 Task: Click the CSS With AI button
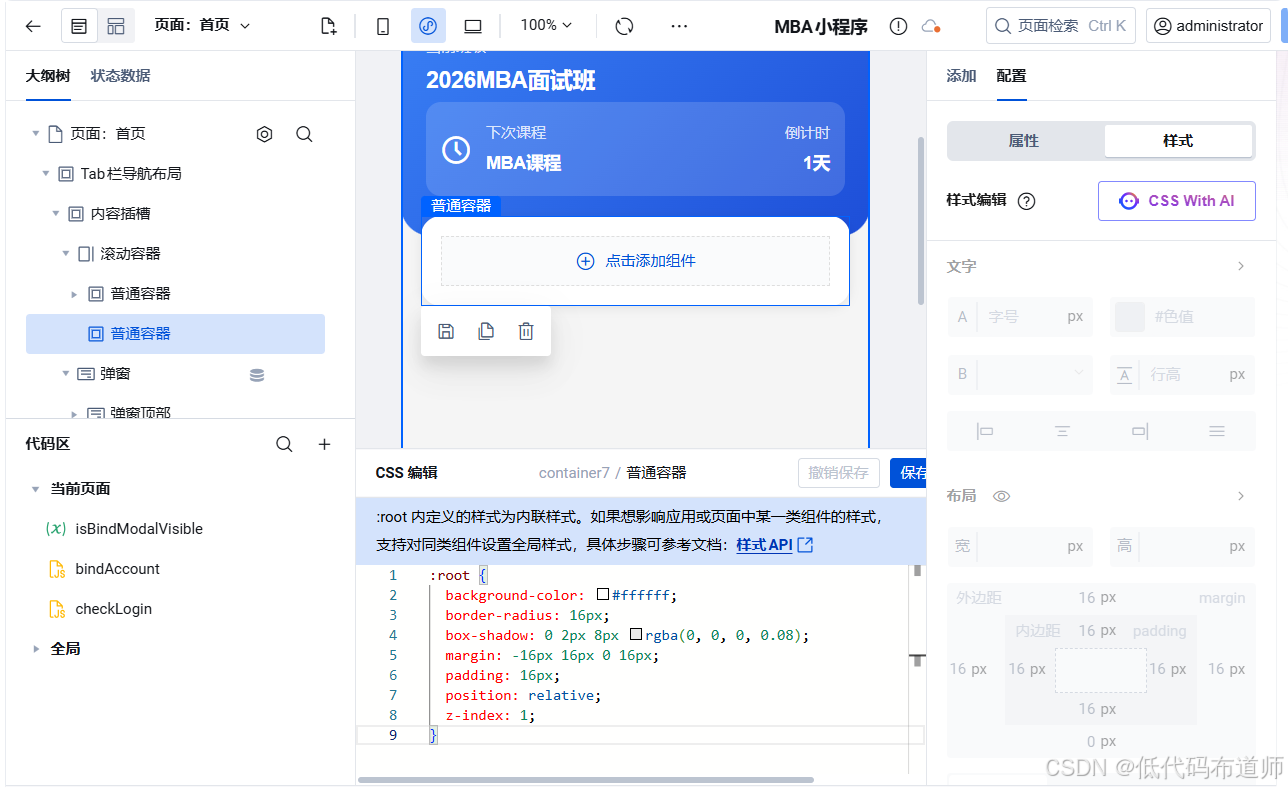coord(1177,201)
